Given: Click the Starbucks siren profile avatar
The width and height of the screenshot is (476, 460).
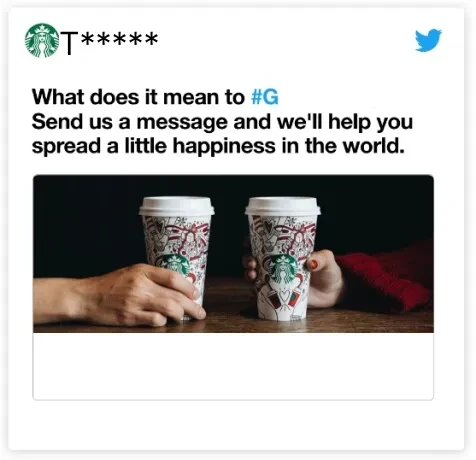Looking at the screenshot, I should (x=42, y=40).
